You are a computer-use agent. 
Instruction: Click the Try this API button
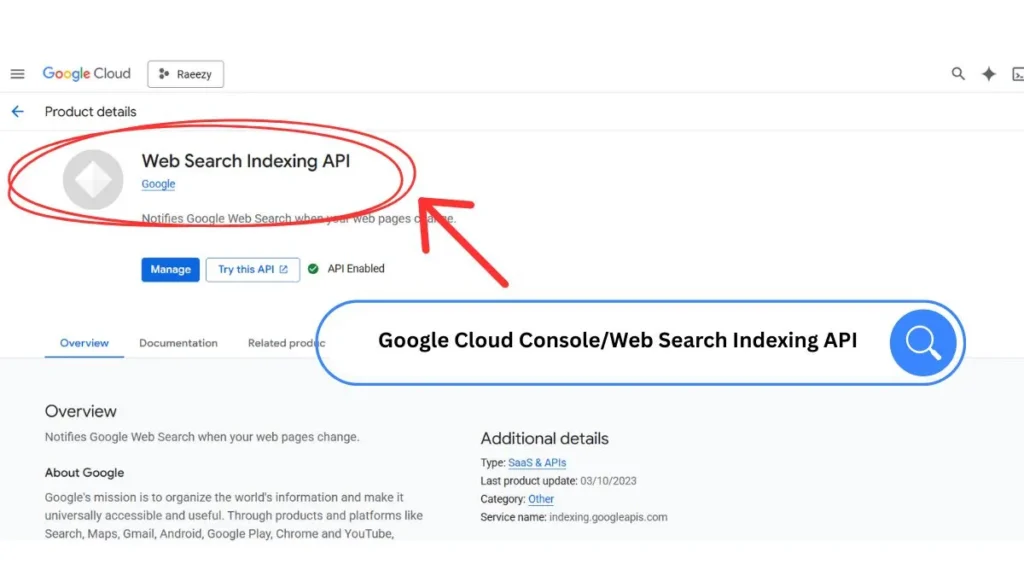253,270
